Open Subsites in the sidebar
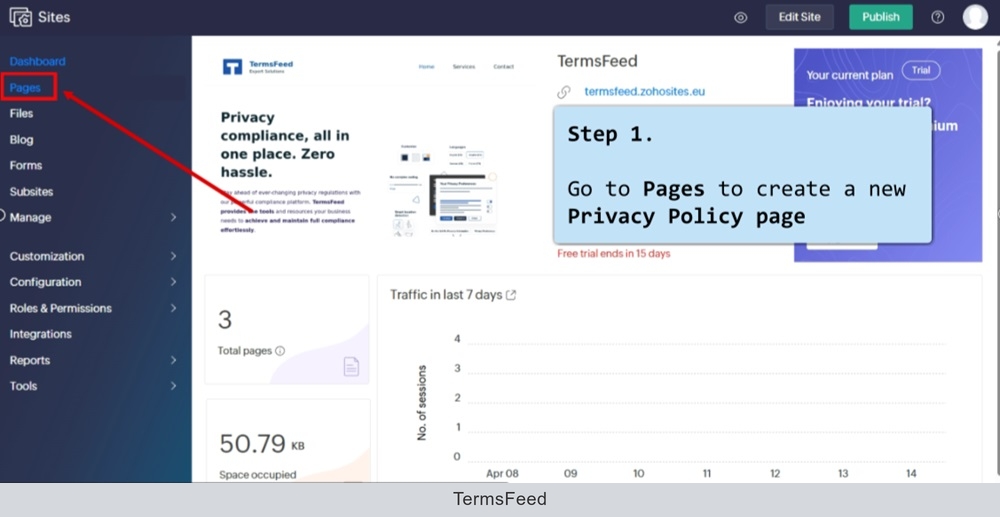Image resolution: width=1000 pixels, height=517 pixels. click(x=31, y=191)
